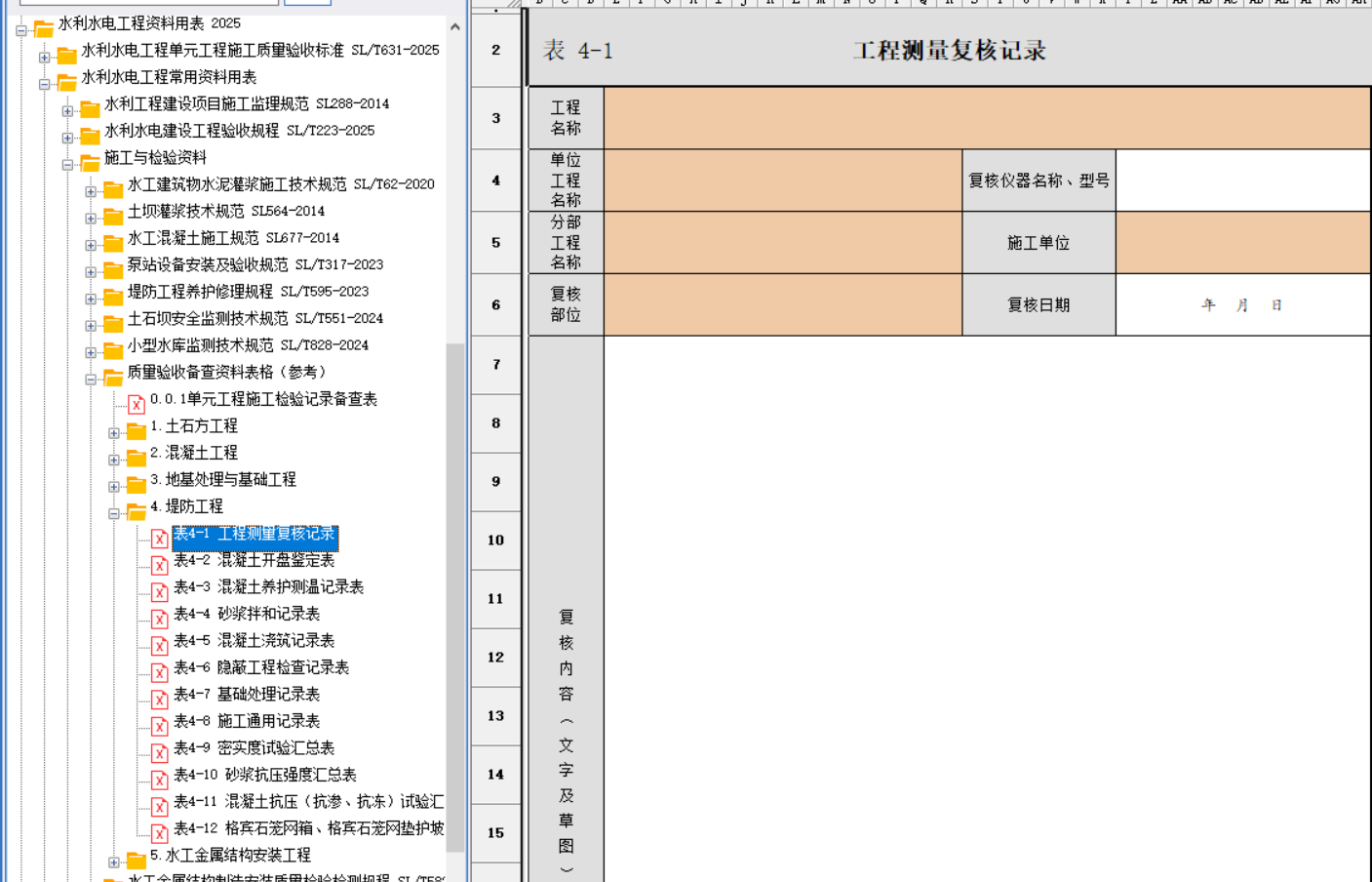Collapse the 4.堤防工程 tree node
The height and width of the screenshot is (882, 1372).
114,513
